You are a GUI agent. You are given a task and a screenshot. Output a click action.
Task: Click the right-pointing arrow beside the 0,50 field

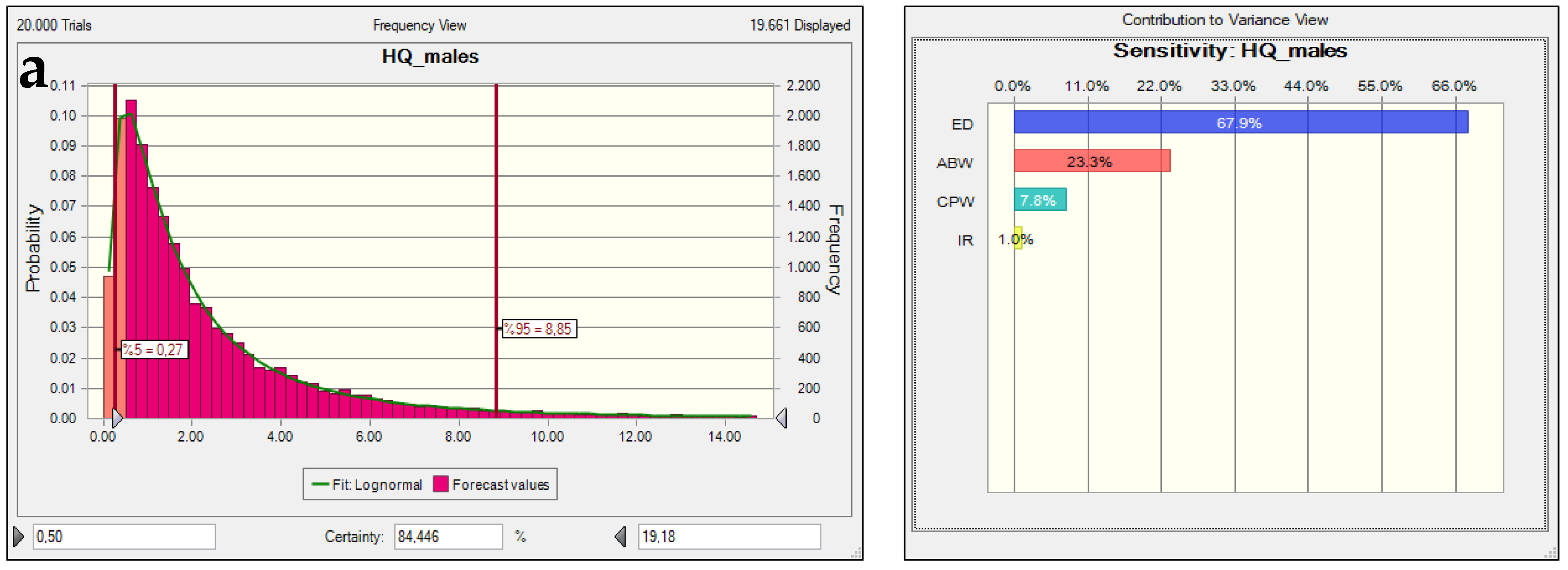(18, 536)
